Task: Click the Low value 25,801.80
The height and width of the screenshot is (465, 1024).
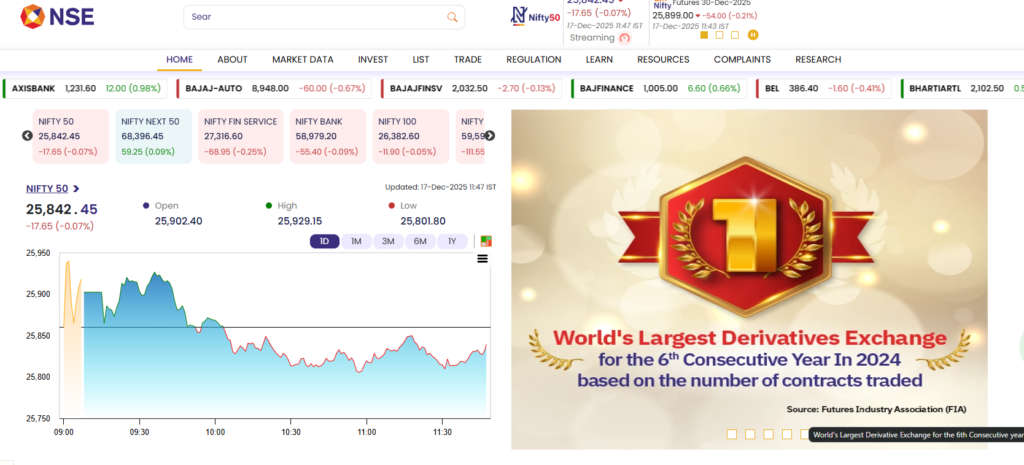Action: point(423,221)
